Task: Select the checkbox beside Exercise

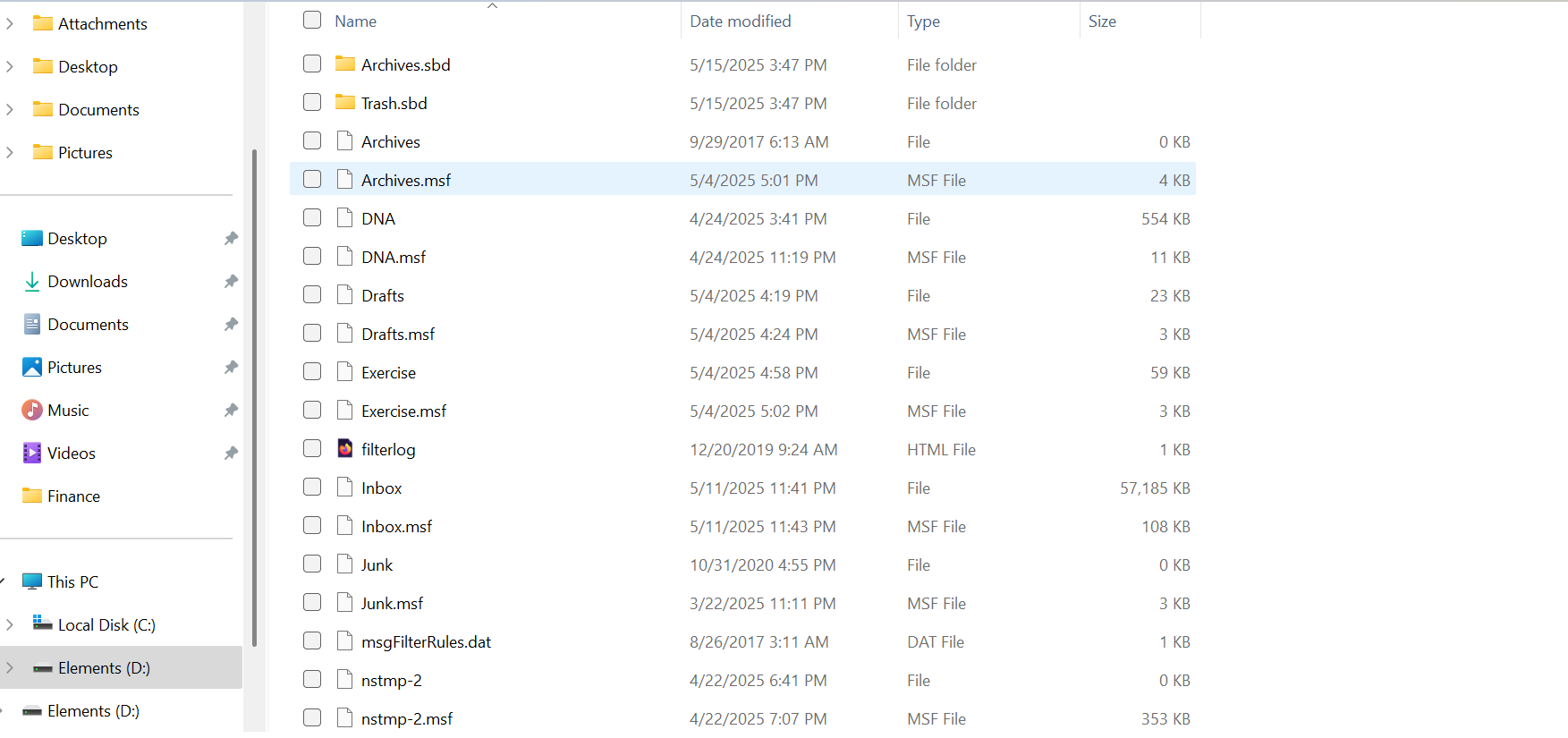Action: tap(312, 371)
